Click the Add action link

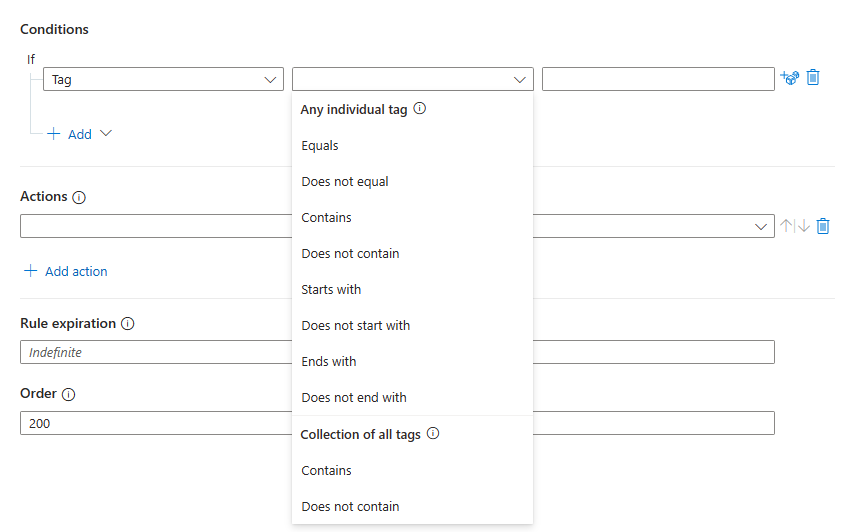66,271
